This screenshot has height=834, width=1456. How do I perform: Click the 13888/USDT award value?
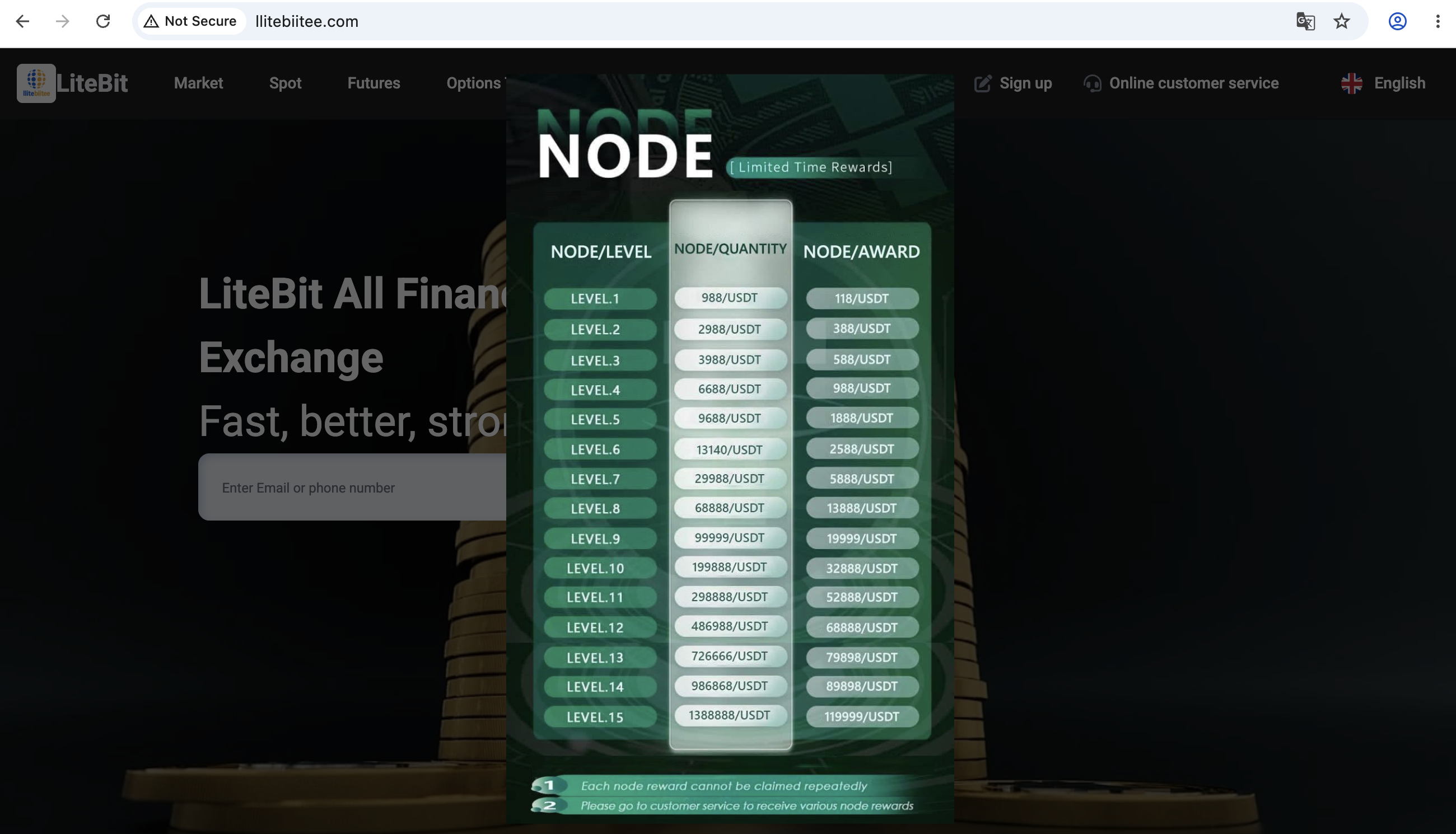(x=862, y=508)
